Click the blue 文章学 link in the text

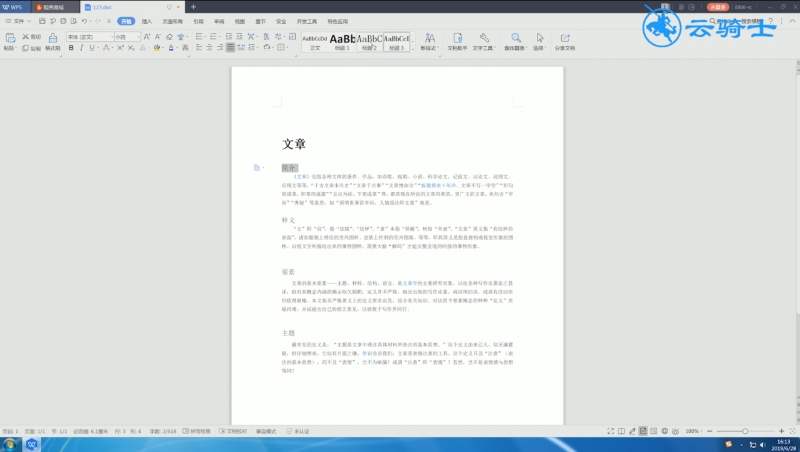[x=410, y=283]
